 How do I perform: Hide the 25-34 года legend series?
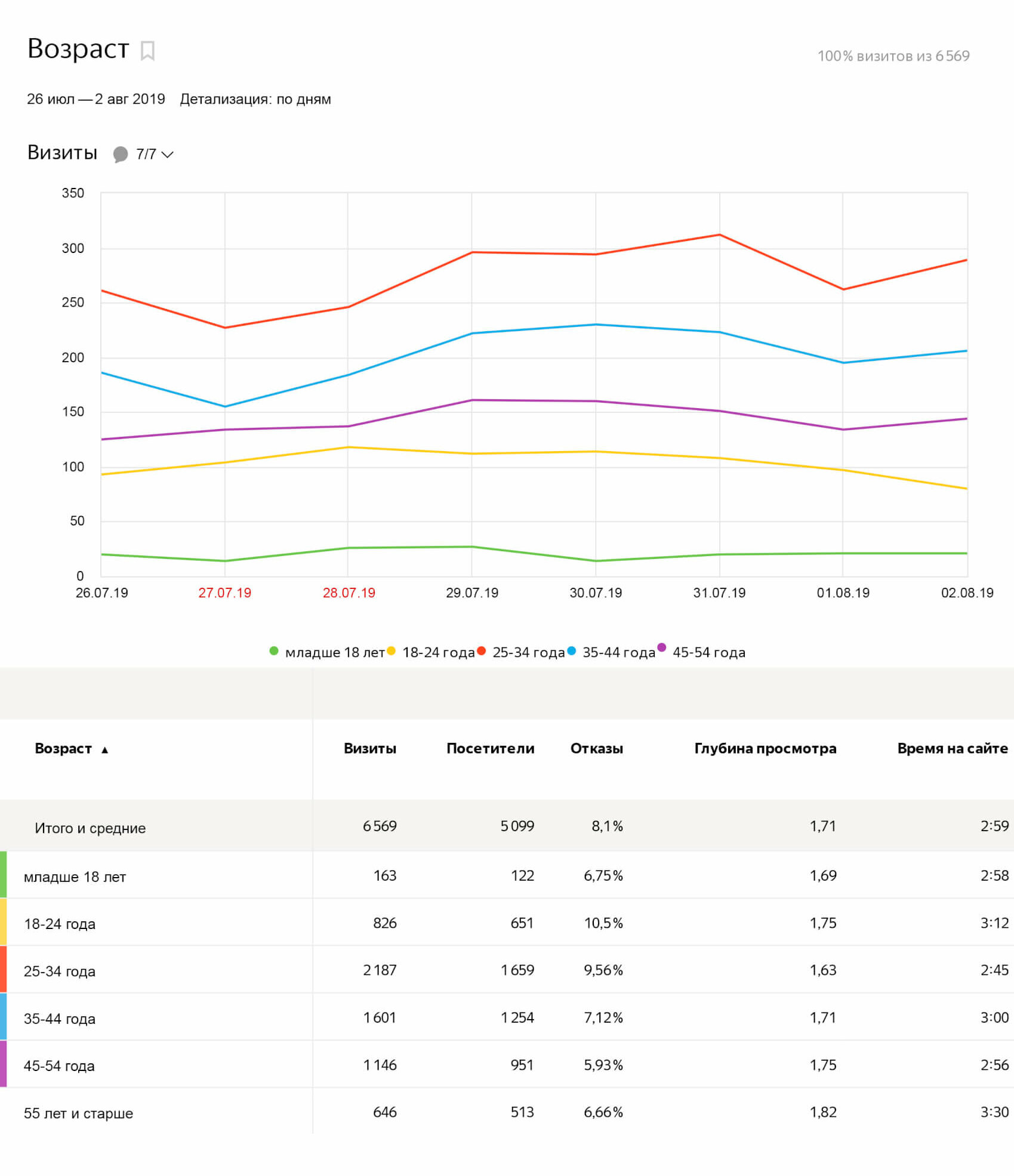[528, 652]
